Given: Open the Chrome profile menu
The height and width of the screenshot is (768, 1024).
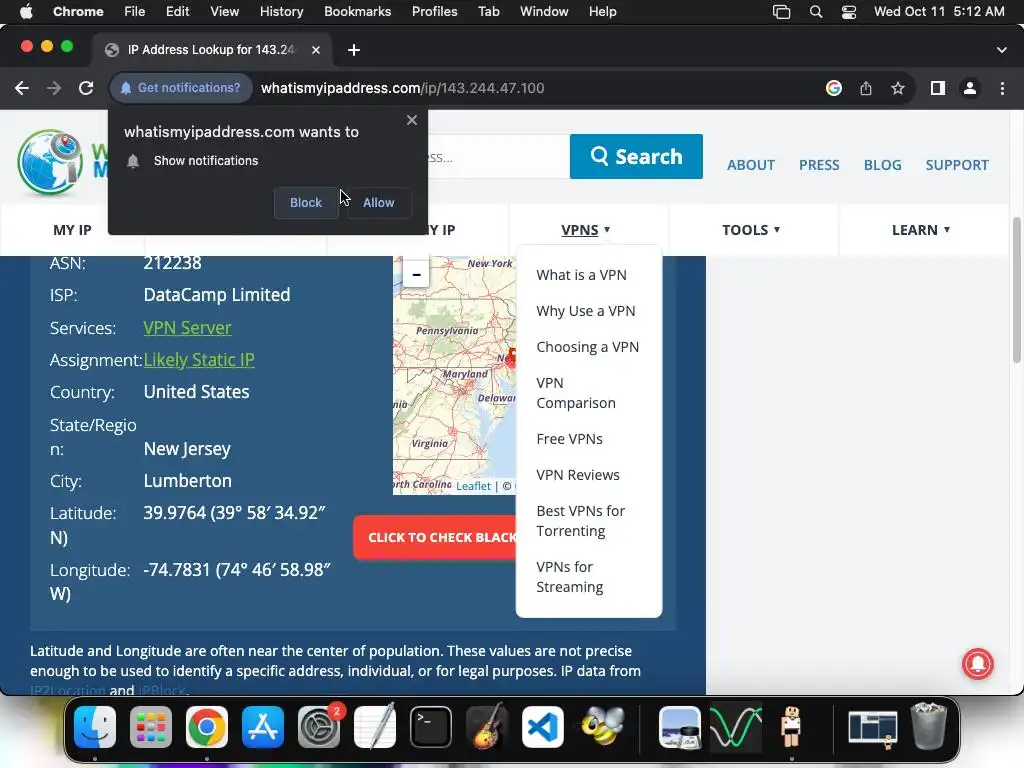Looking at the screenshot, I should coord(970,88).
